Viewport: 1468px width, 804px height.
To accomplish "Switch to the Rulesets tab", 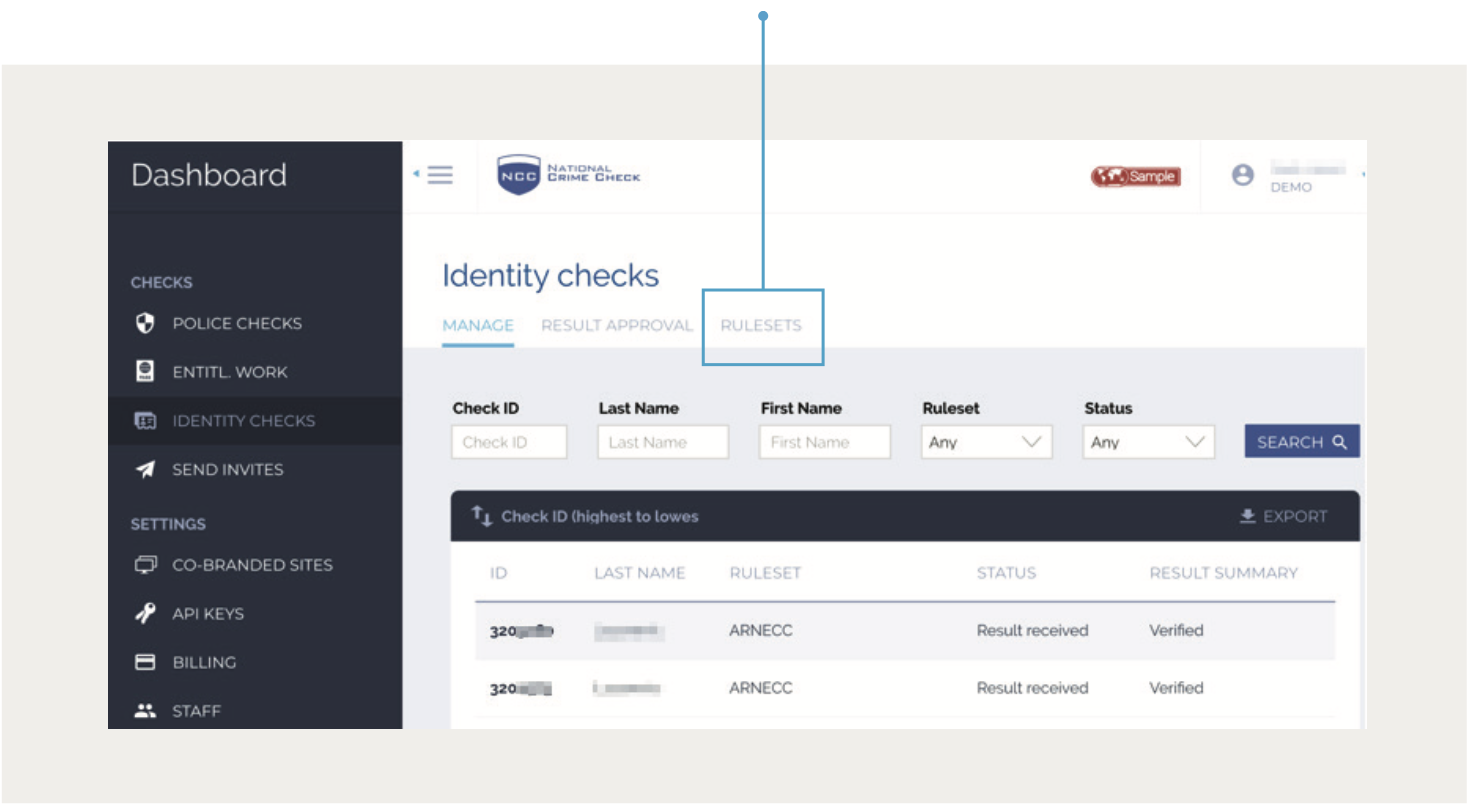I will click(762, 325).
